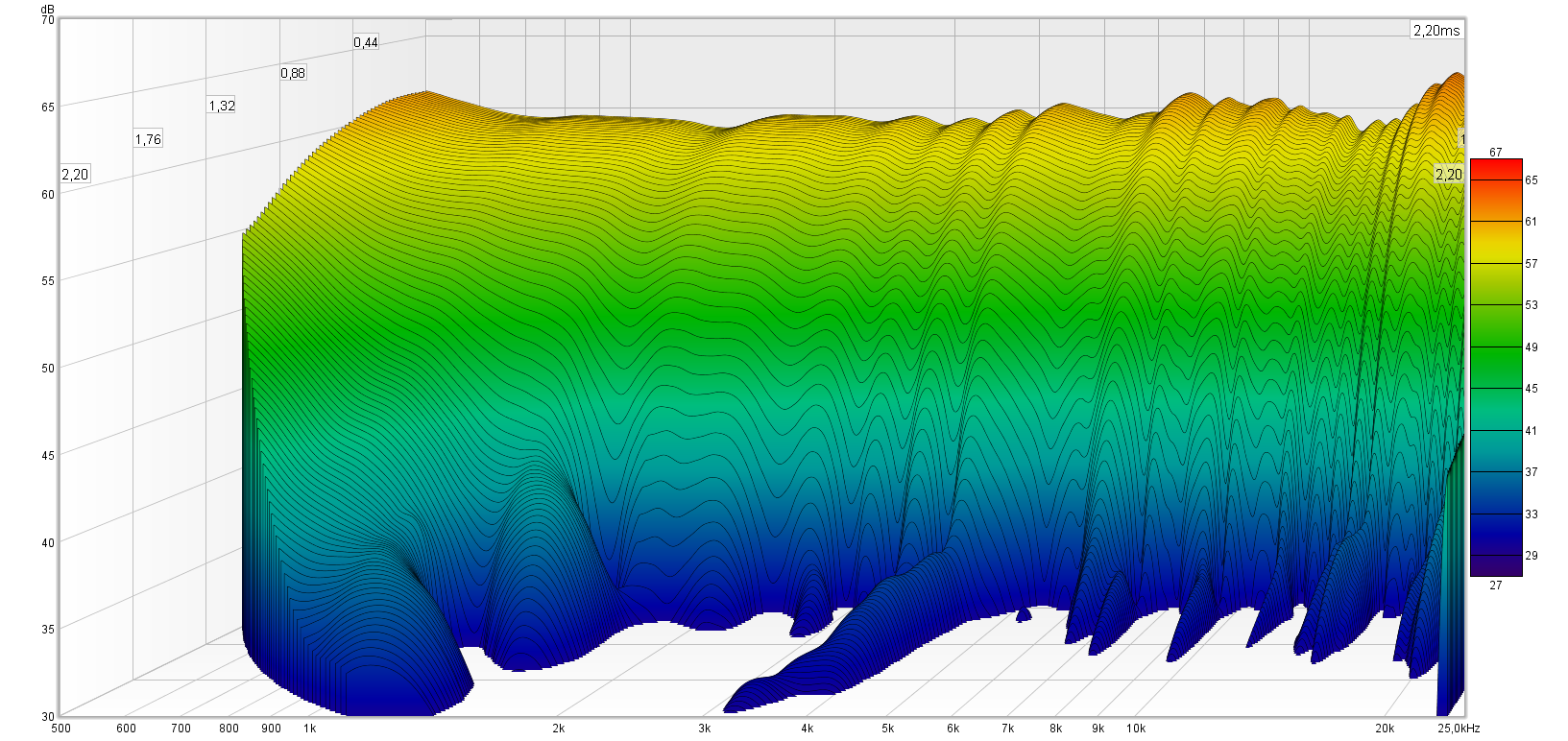This screenshot has width=1568, height=741.
Task: Pick the dark purple bottom of color scale
Action: click(1496, 567)
